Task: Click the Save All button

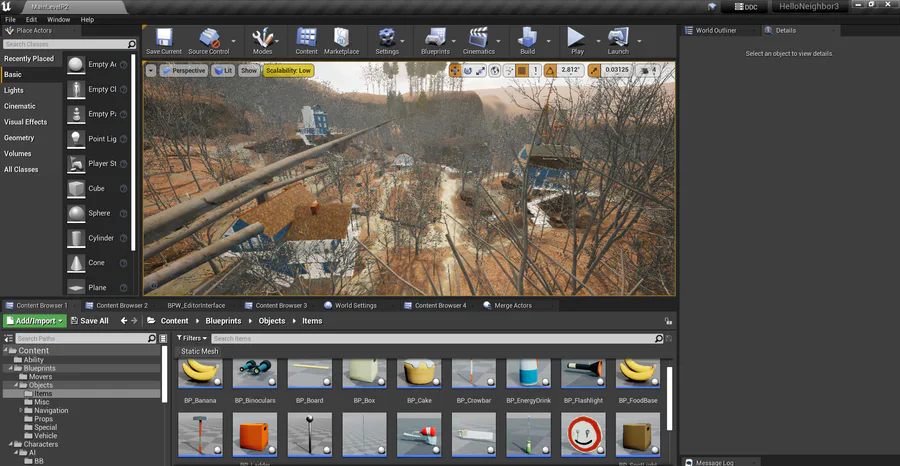Action: click(90, 321)
